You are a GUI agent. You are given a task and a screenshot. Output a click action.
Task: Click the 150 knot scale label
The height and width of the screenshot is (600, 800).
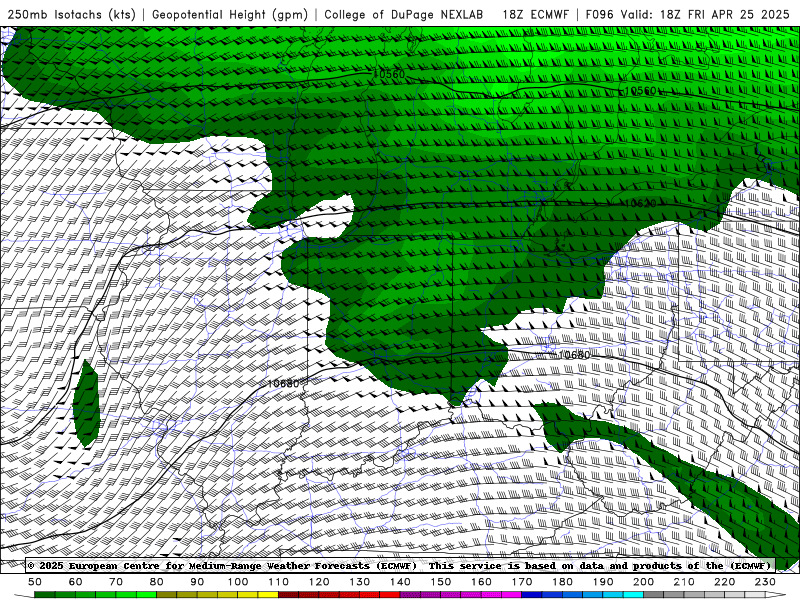(441, 582)
